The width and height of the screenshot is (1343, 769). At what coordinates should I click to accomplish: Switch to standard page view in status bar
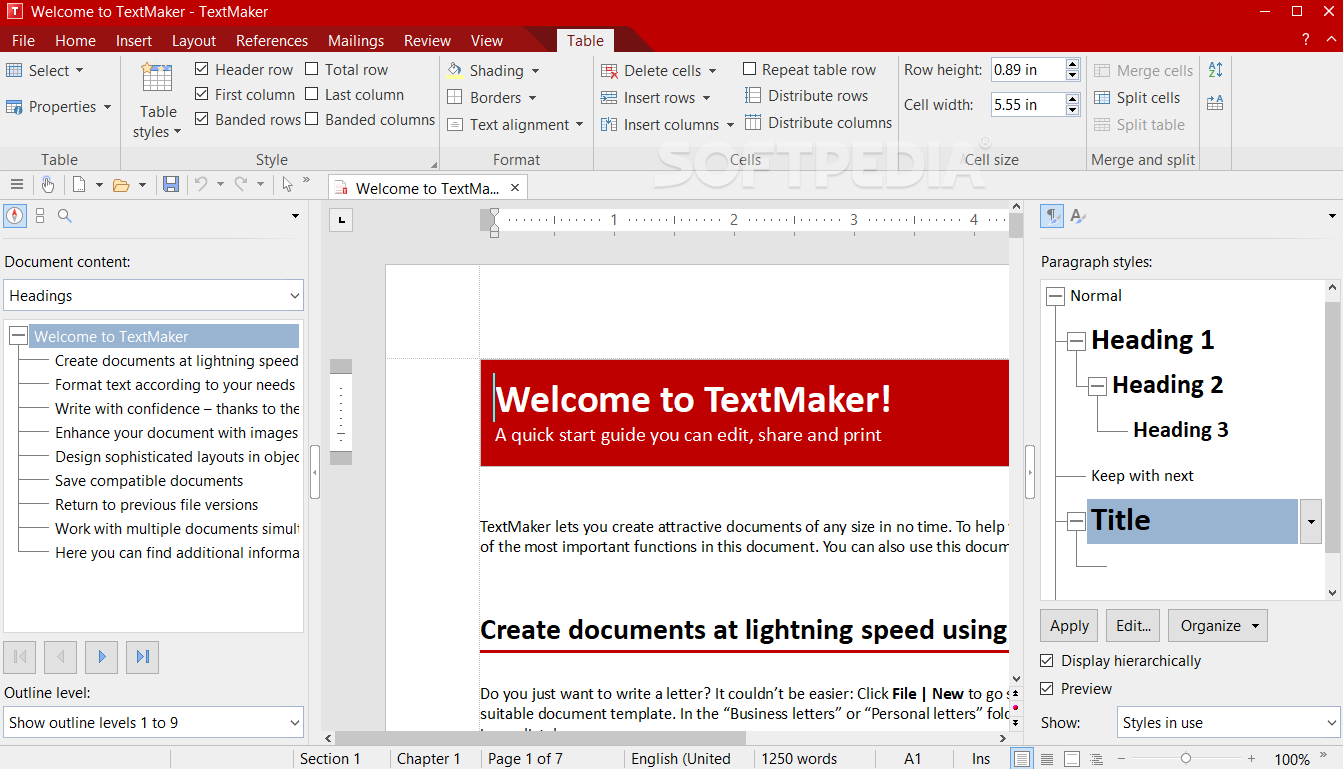click(x=1021, y=759)
